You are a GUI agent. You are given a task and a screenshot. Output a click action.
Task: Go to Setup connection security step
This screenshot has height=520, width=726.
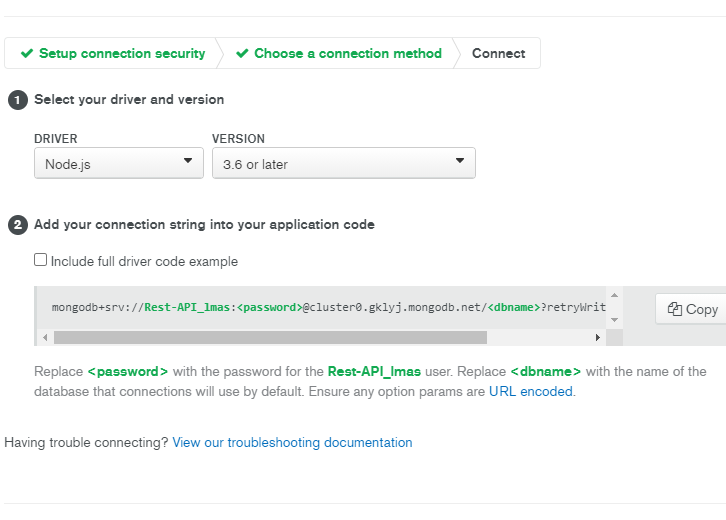point(113,53)
